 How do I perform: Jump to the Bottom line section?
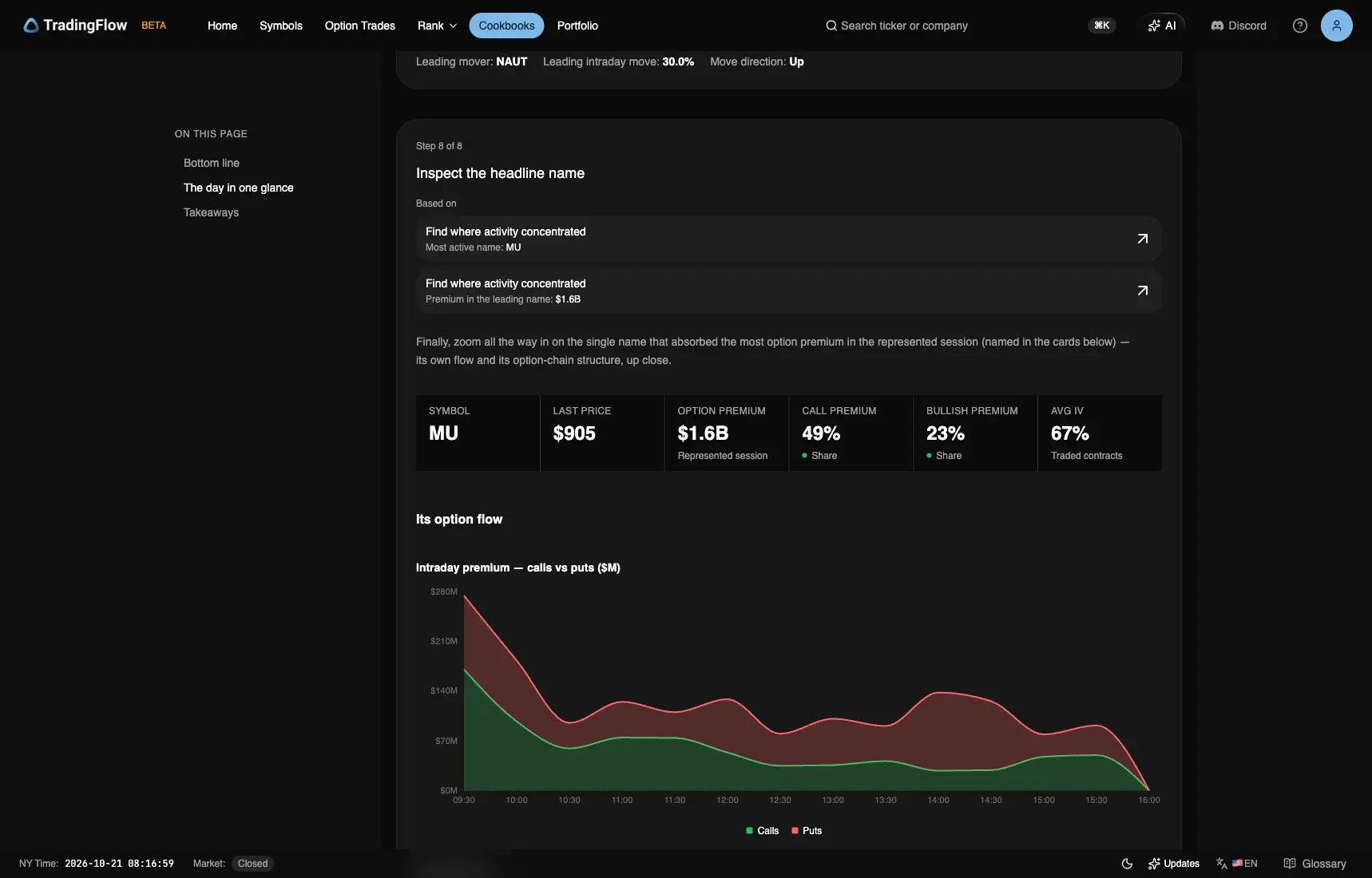(212, 163)
